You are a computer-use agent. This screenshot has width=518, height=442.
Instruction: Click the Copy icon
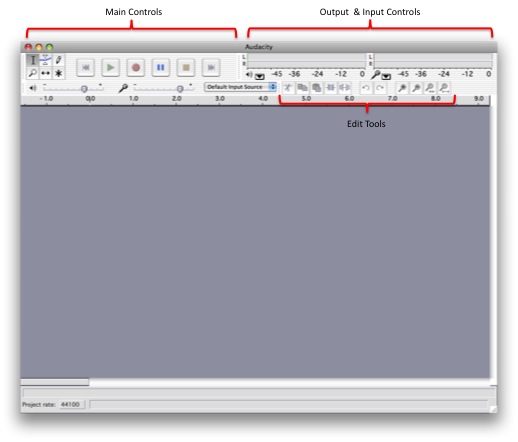coord(302,88)
